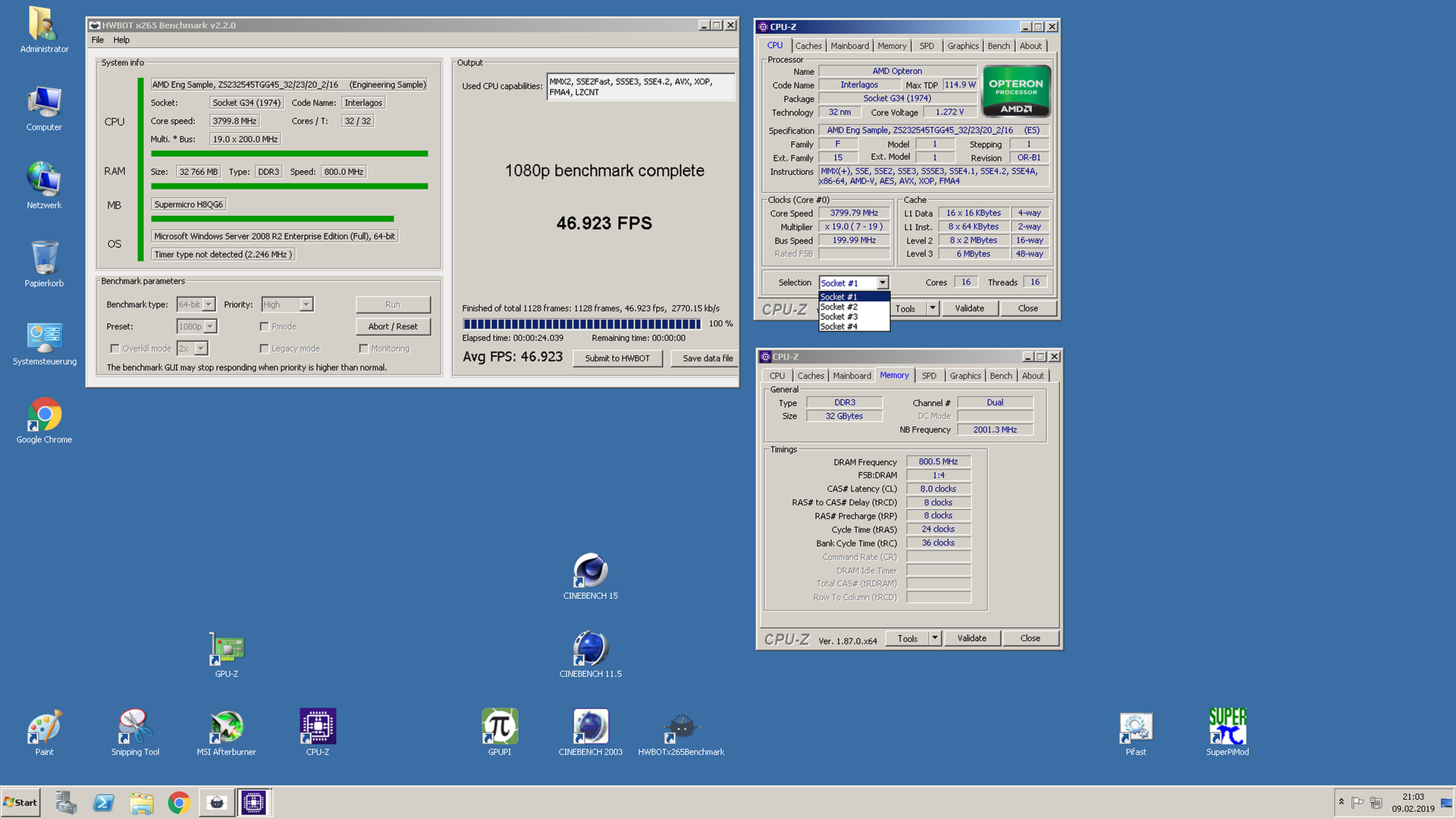Click the Save data file button

(707, 359)
